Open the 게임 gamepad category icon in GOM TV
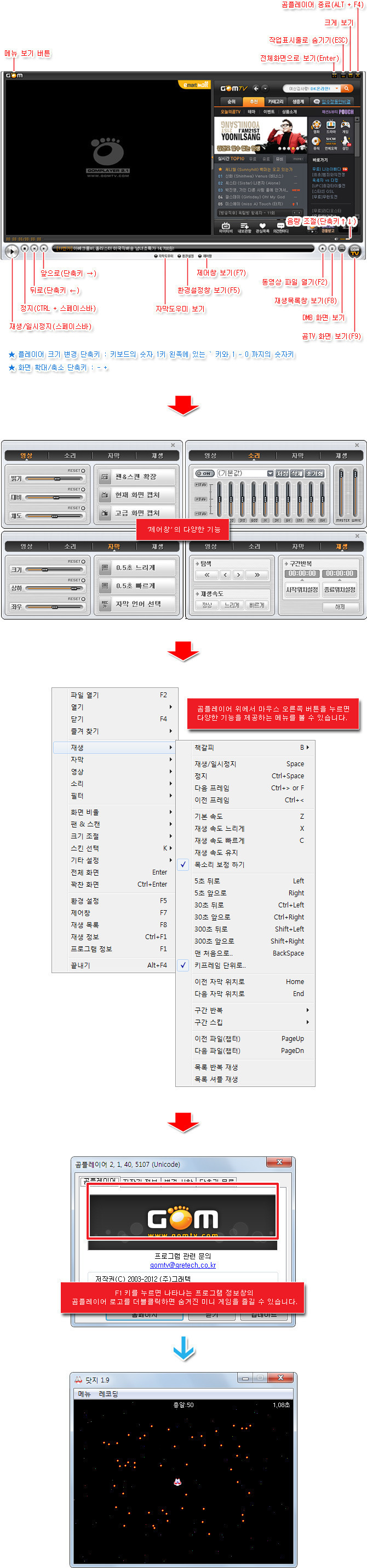Viewport: 367px width, 1568px height. (345, 126)
